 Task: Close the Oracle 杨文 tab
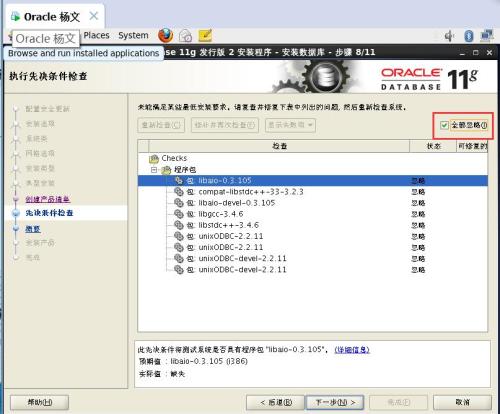point(94,16)
